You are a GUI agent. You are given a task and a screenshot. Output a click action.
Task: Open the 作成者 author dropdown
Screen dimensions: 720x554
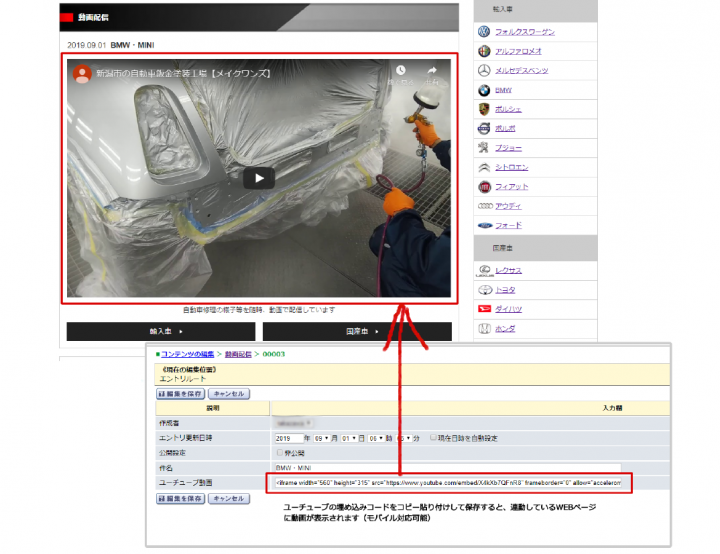(294, 423)
